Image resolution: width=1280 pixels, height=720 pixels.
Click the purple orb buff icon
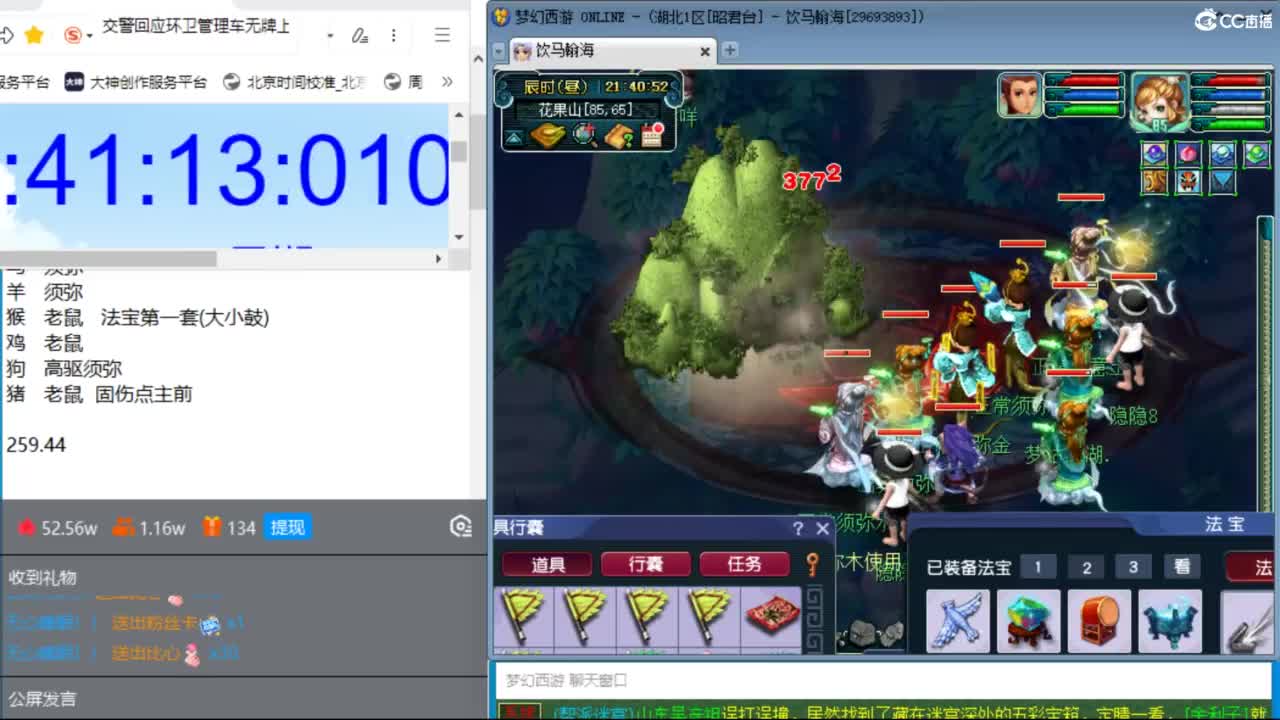pos(1154,153)
